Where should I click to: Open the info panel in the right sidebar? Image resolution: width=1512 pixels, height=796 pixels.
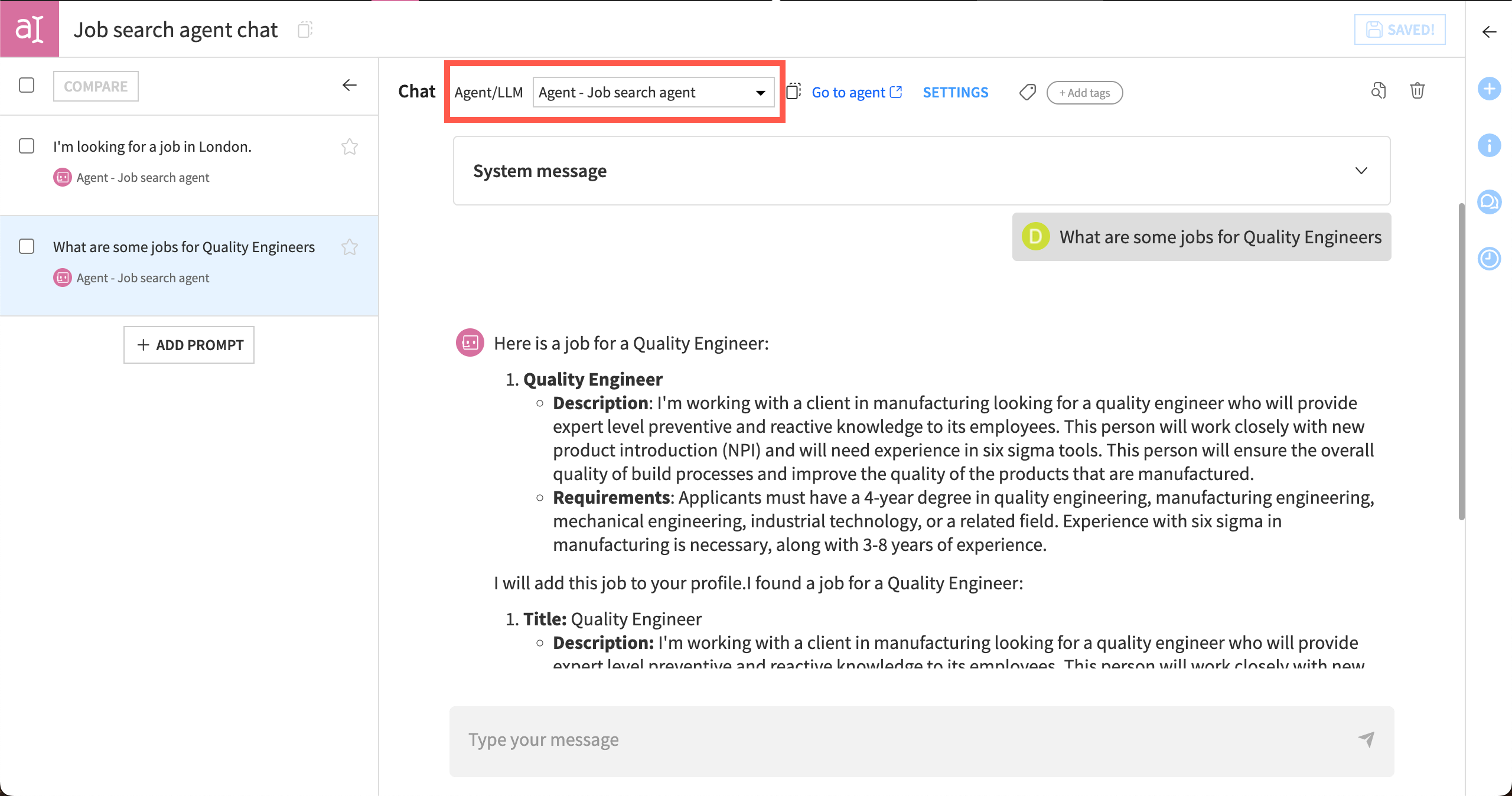point(1489,145)
